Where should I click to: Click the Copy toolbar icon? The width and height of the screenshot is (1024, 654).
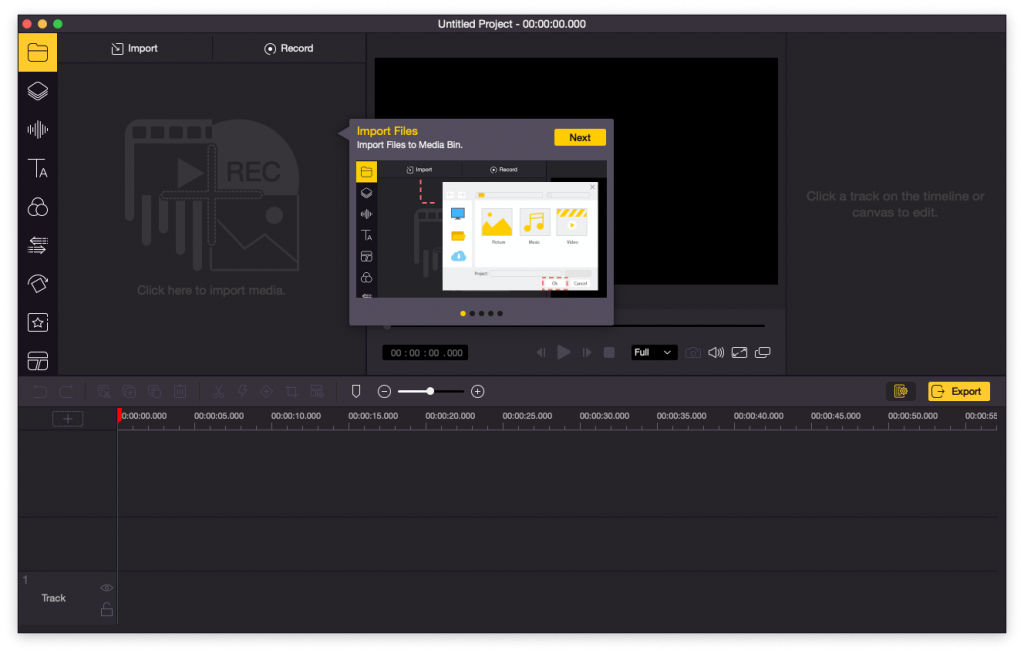tap(129, 391)
